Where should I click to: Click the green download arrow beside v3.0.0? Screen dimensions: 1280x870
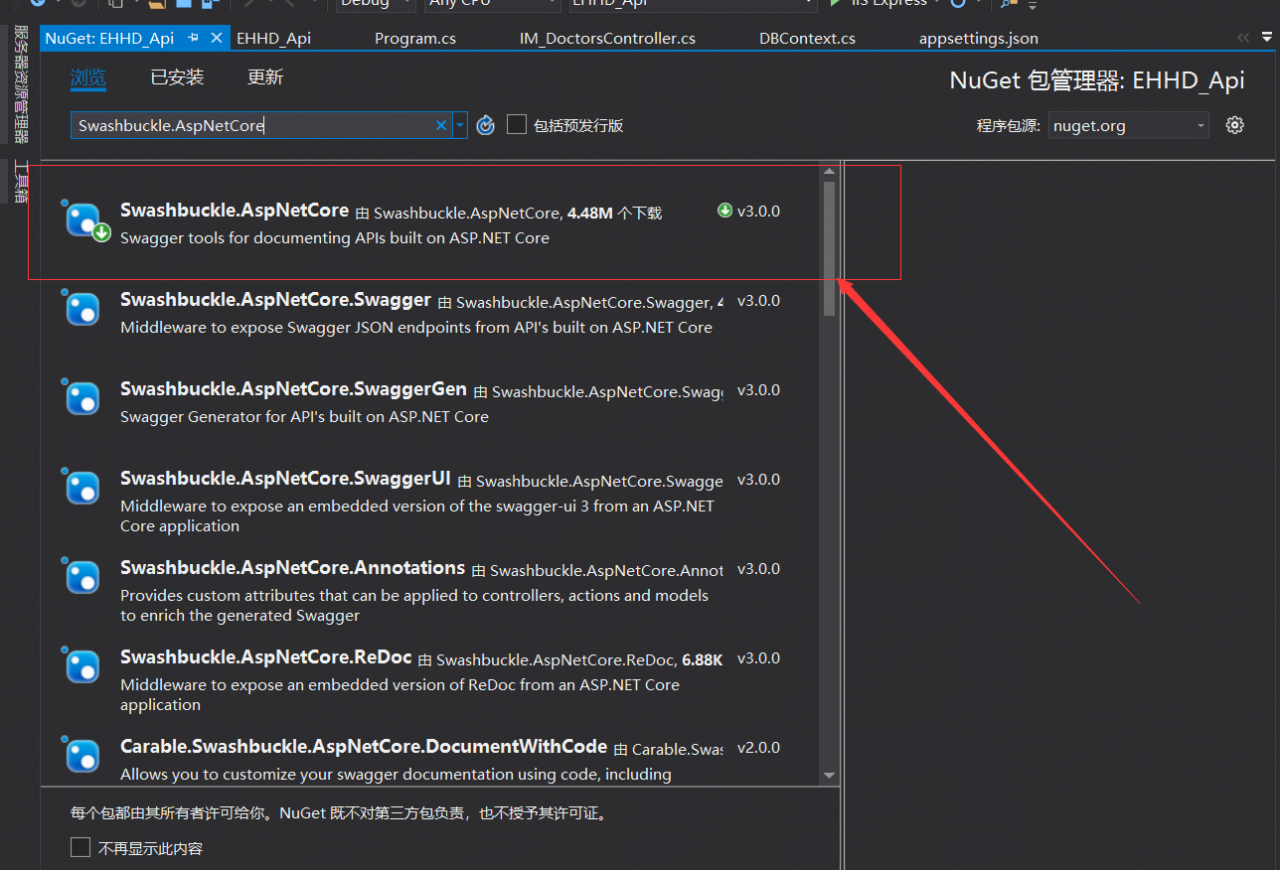tap(725, 211)
